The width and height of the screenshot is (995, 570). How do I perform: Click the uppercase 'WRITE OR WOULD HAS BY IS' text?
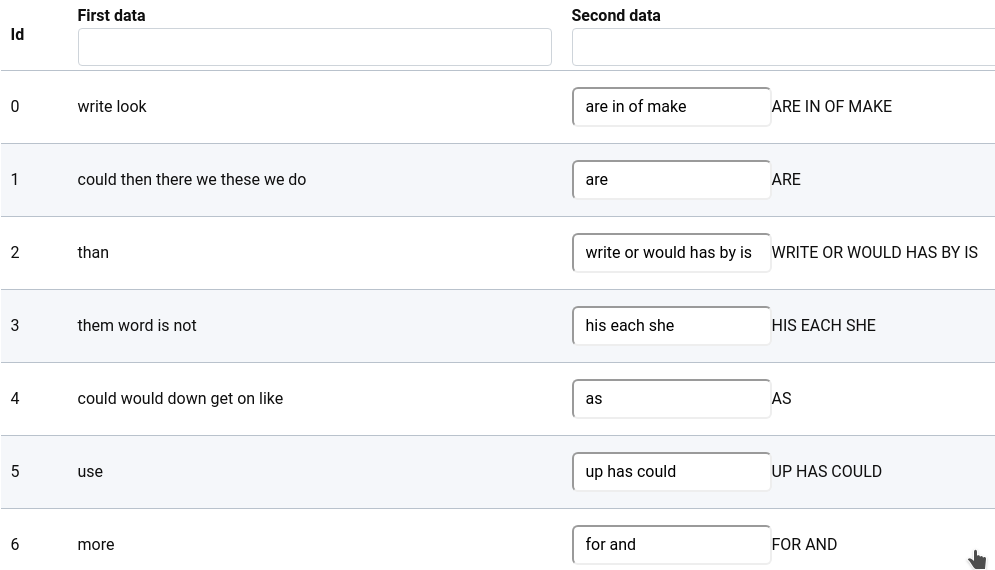coord(874,253)
